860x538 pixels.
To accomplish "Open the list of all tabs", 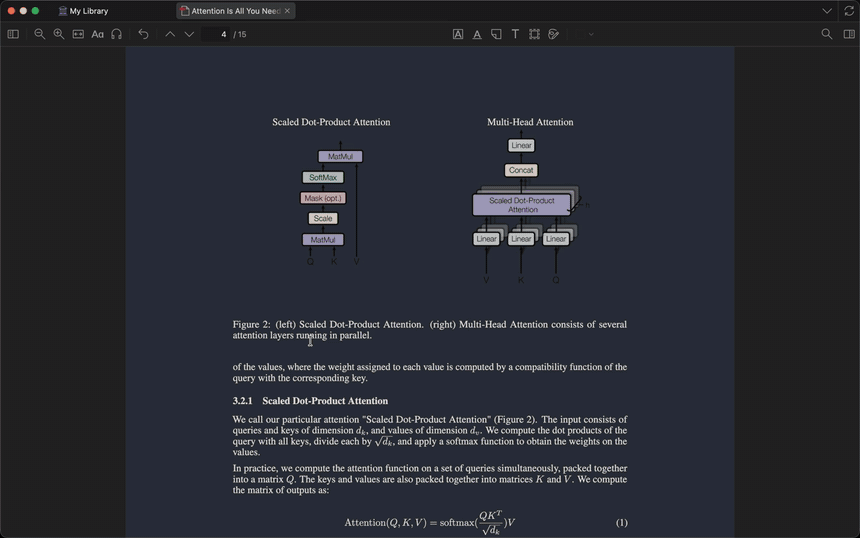I will (x=827, y=11).
